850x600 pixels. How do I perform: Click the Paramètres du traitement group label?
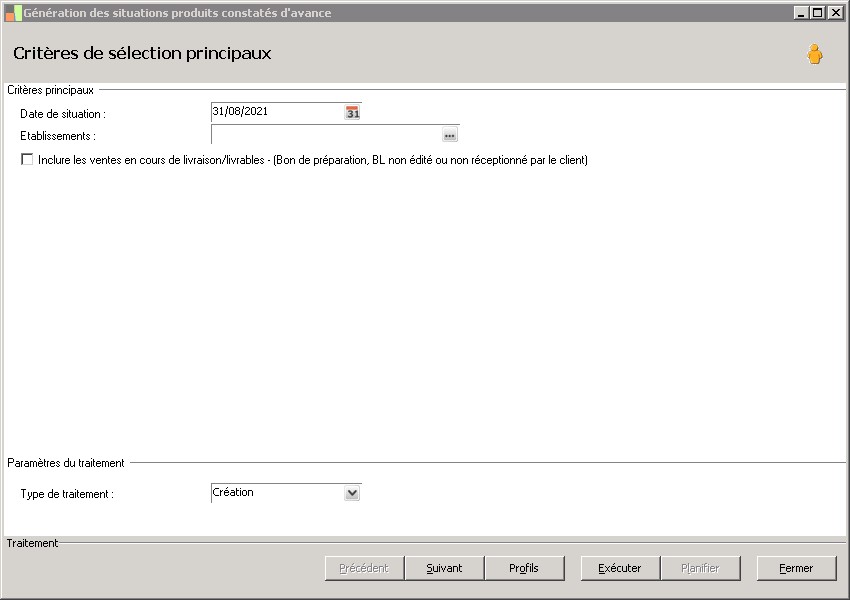click(66, 463)
